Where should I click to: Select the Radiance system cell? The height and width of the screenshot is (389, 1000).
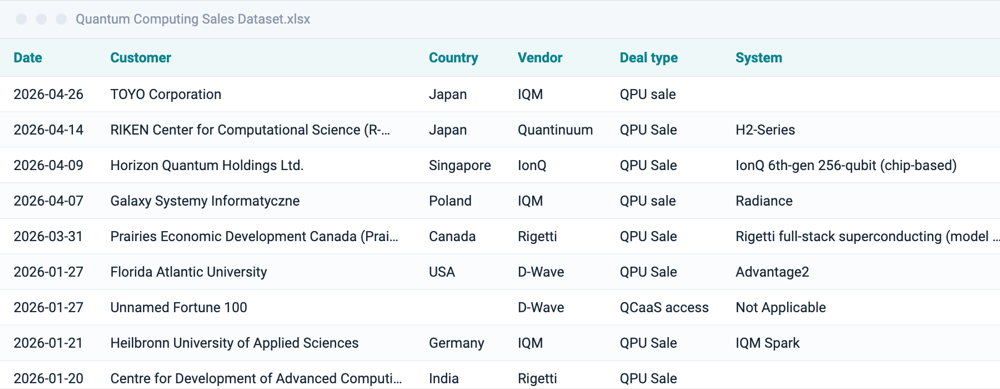pos(763,202)
